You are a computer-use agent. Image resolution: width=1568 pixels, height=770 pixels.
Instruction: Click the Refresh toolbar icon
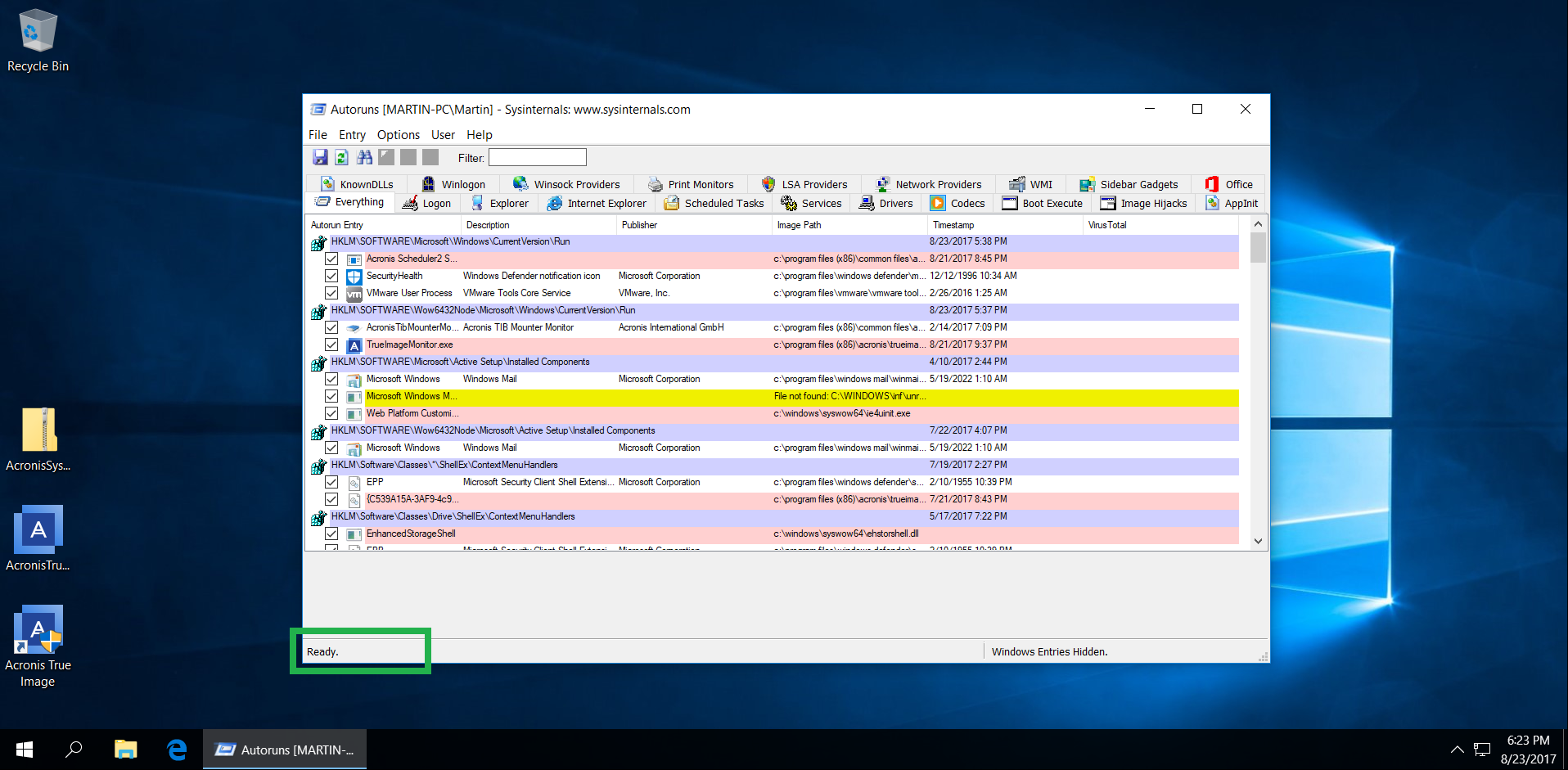click(x=342, y=157)
